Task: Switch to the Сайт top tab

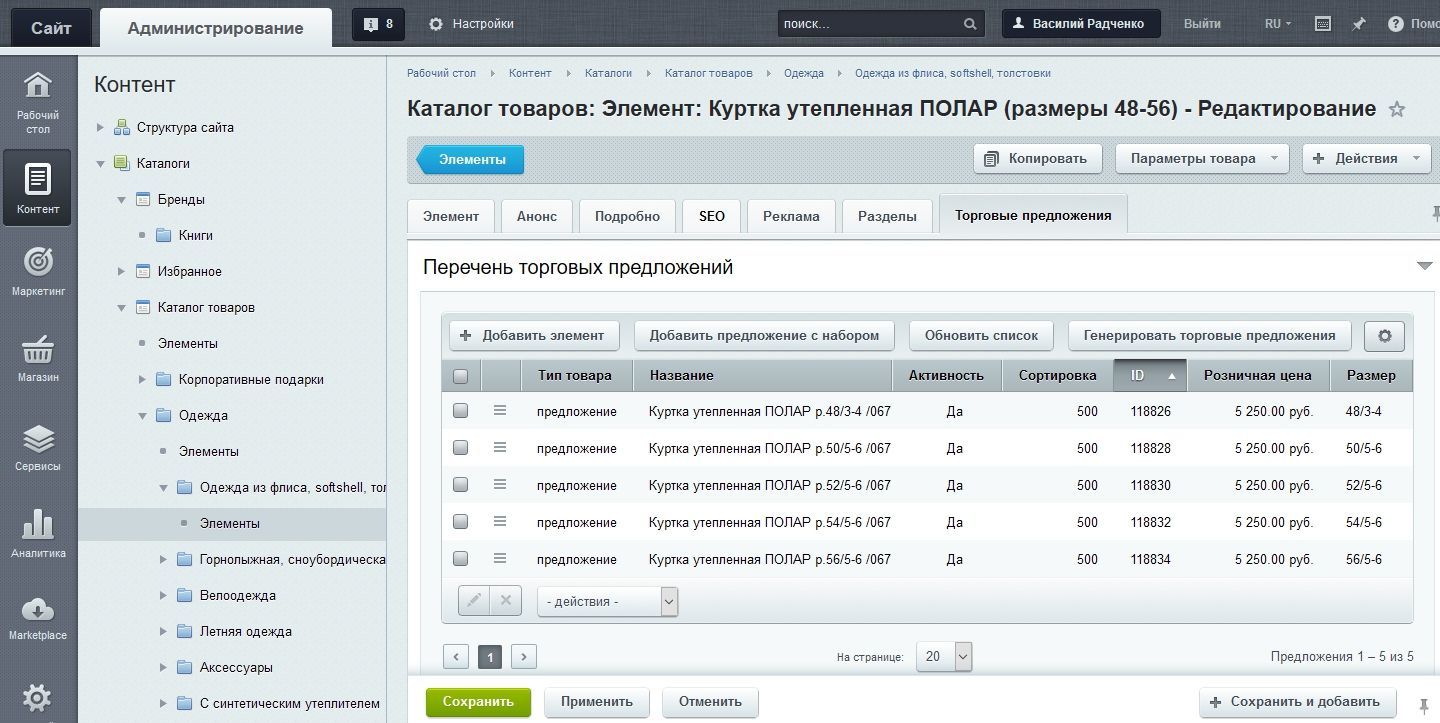Action: point(51,27)
